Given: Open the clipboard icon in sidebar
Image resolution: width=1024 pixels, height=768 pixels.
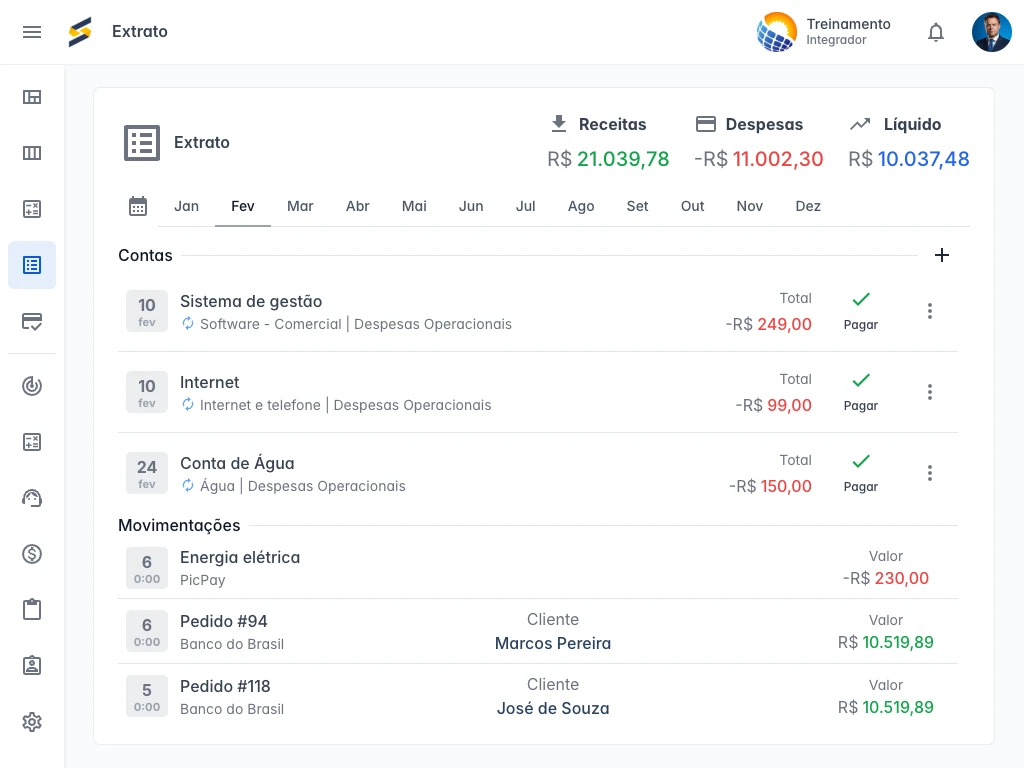Looking at the screenshot, I should coord(32,610).
